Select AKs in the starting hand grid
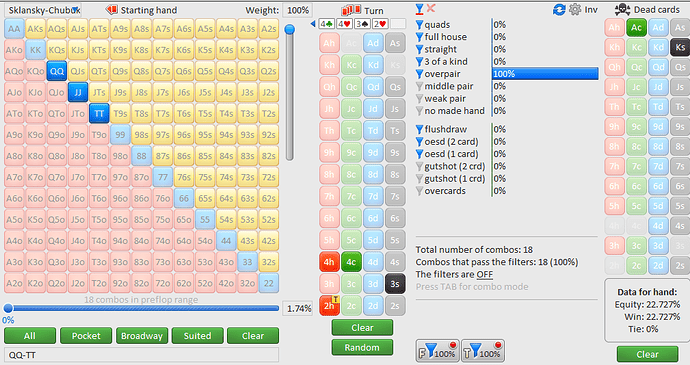690x365 pixels. [35, 29]
